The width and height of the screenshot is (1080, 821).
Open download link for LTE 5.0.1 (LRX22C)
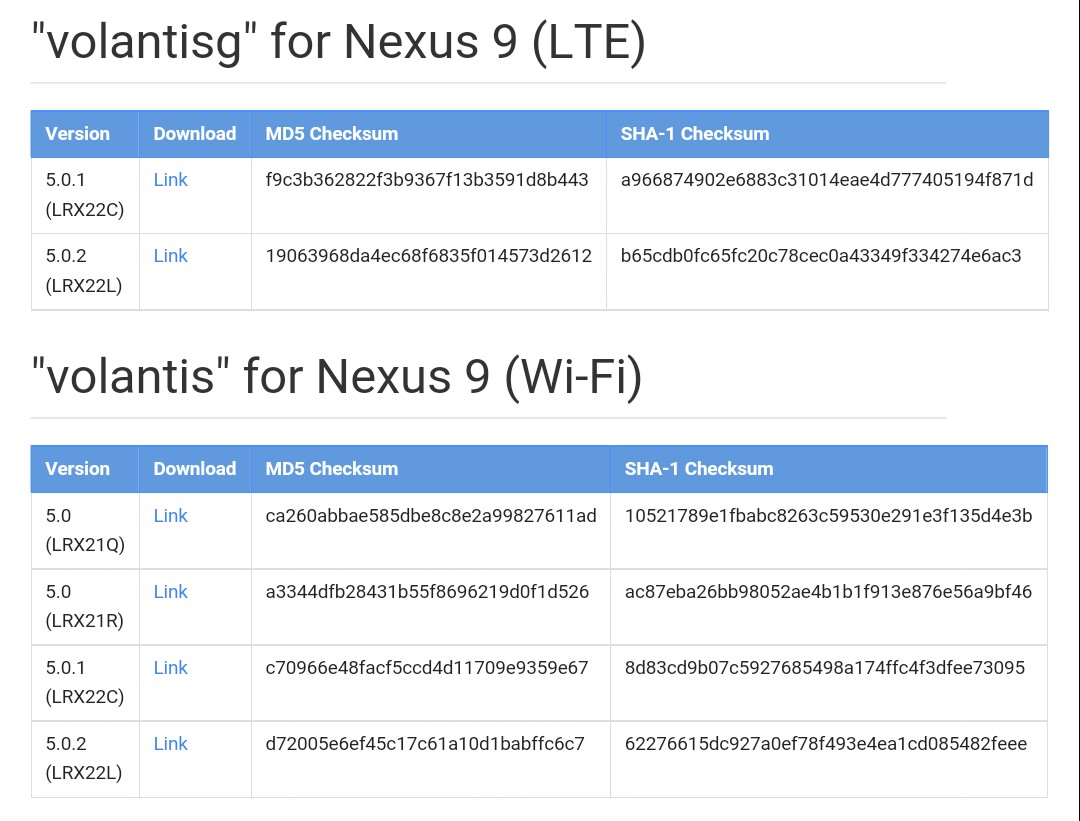click(170, 180)
